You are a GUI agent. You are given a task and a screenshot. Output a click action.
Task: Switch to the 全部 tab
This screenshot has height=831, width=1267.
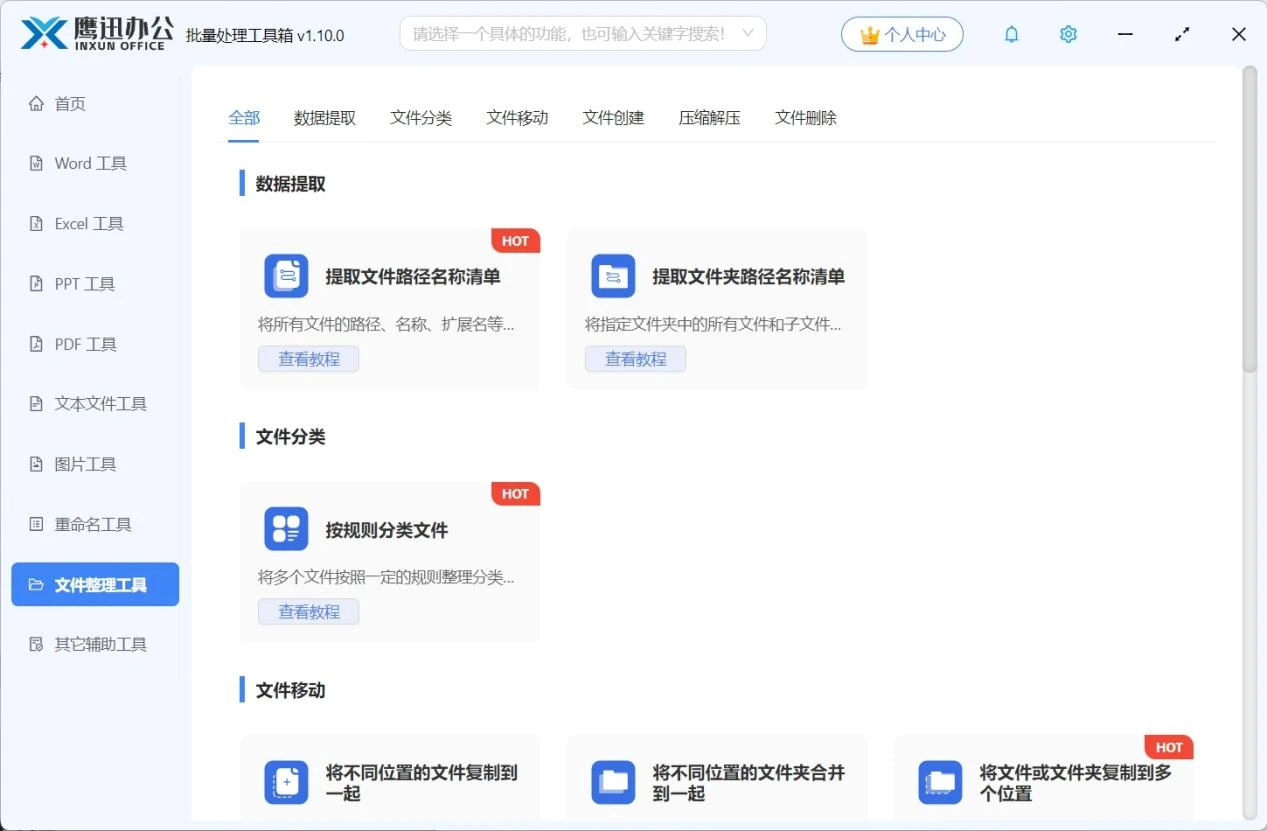244,117
